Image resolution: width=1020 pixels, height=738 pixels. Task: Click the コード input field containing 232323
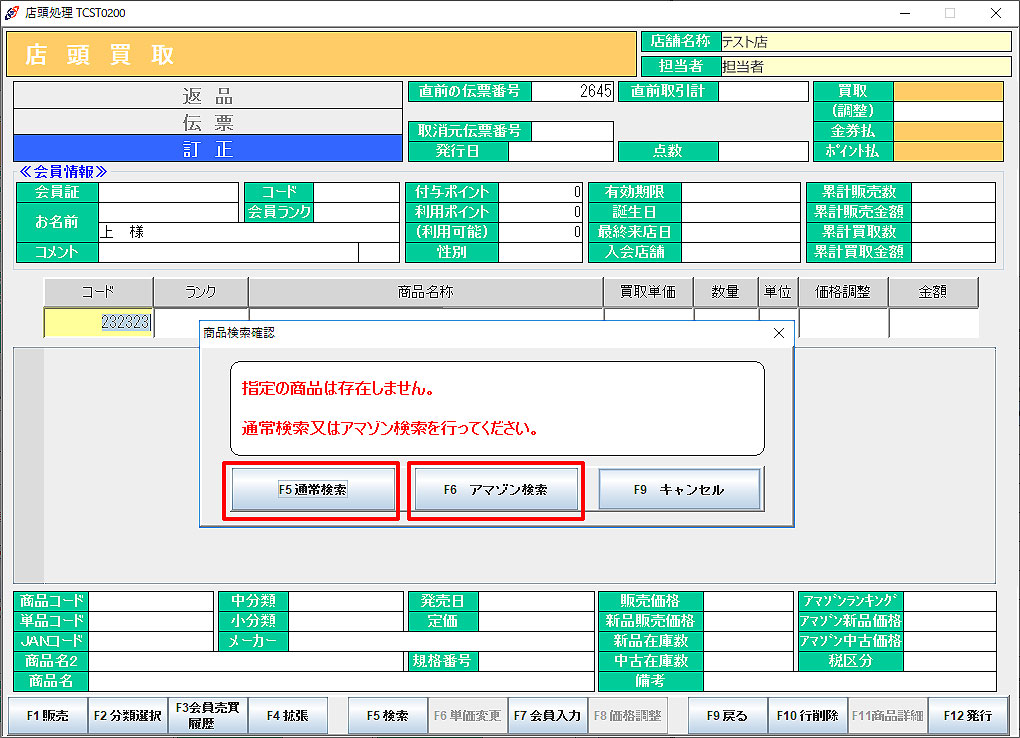[x=98, y=323]
